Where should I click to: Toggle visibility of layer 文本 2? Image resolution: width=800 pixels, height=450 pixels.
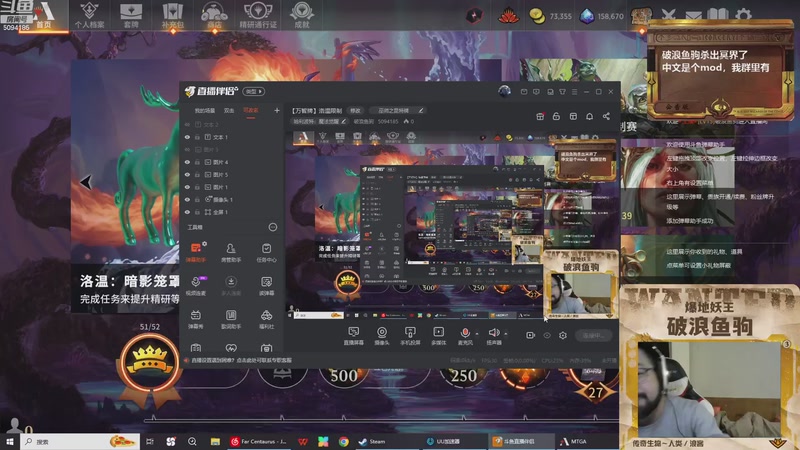coord(187,124)
